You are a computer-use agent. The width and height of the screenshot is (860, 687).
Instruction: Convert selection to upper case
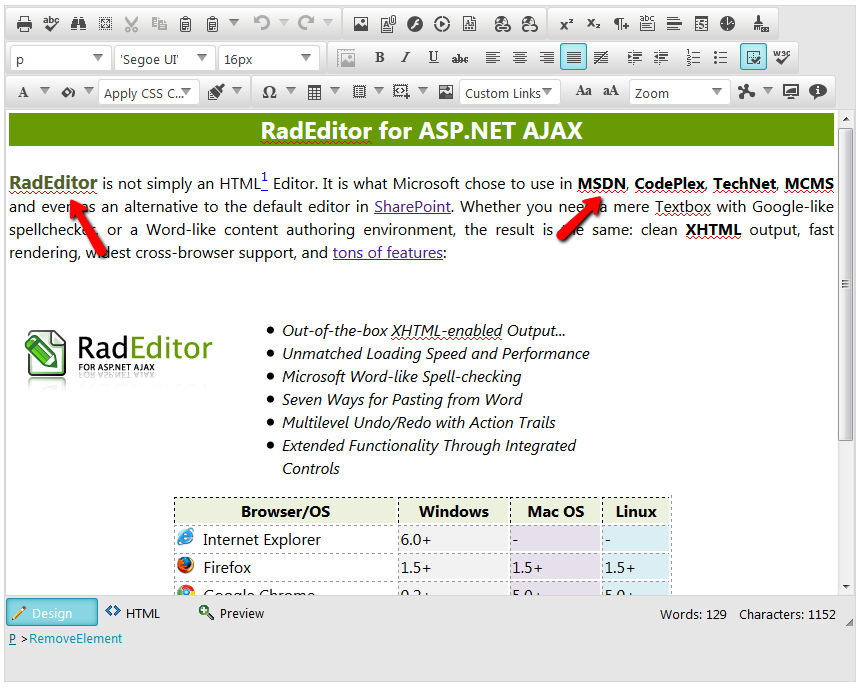[x=610, y=91]
